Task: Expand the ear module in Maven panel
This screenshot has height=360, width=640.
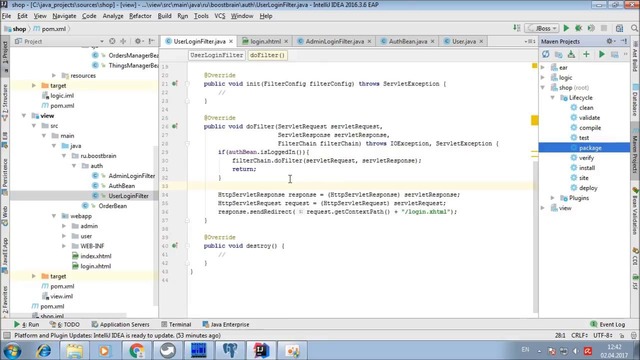Action: [543, 67]
